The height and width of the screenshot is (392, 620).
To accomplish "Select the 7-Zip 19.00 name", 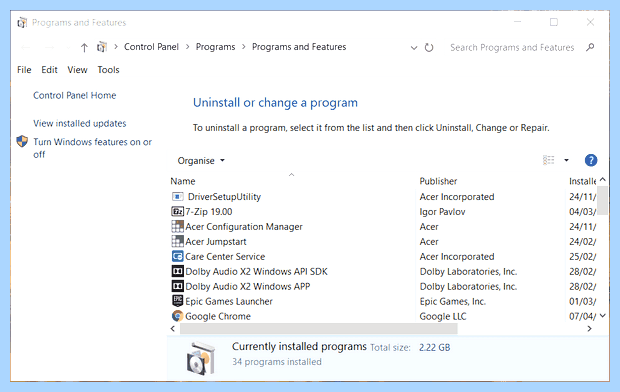I will tap(208, 212).
